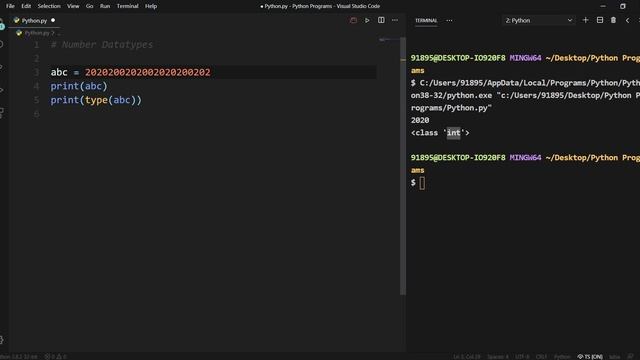The height and width of the screenshot is (360, 640).
Task: Kill the terminal with the trash icon
Action: point(613,20)
